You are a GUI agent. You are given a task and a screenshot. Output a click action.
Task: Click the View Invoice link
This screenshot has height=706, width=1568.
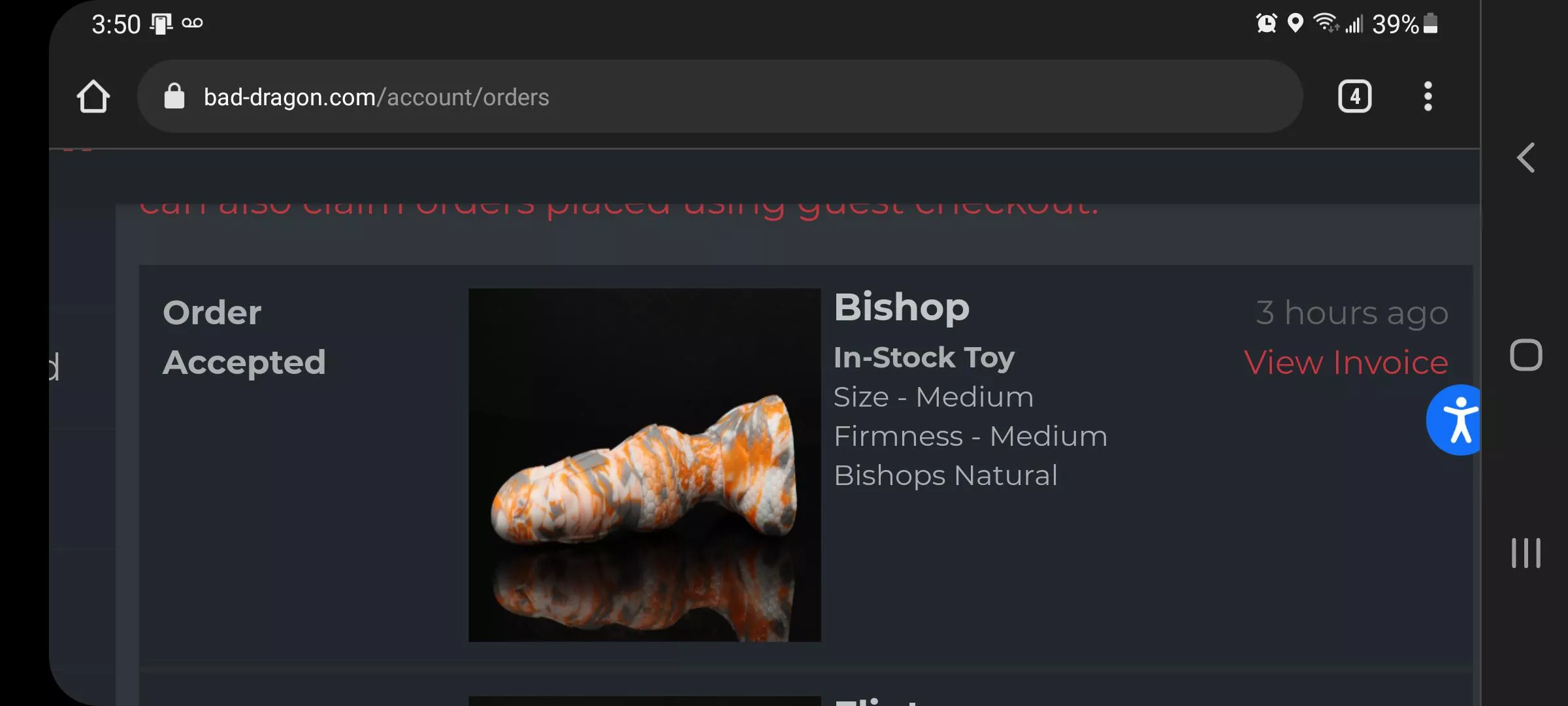[1346, 362]
